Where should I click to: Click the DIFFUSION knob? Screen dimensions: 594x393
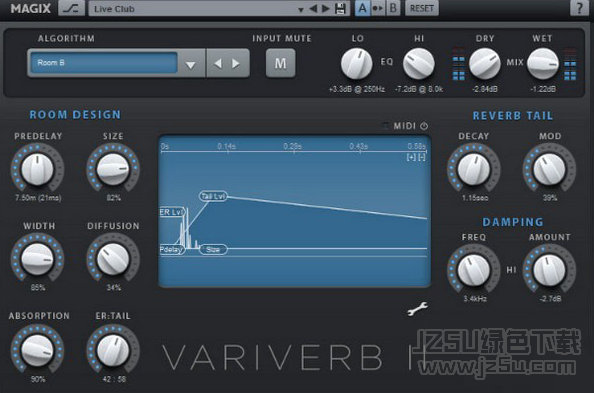coord(113,259)
